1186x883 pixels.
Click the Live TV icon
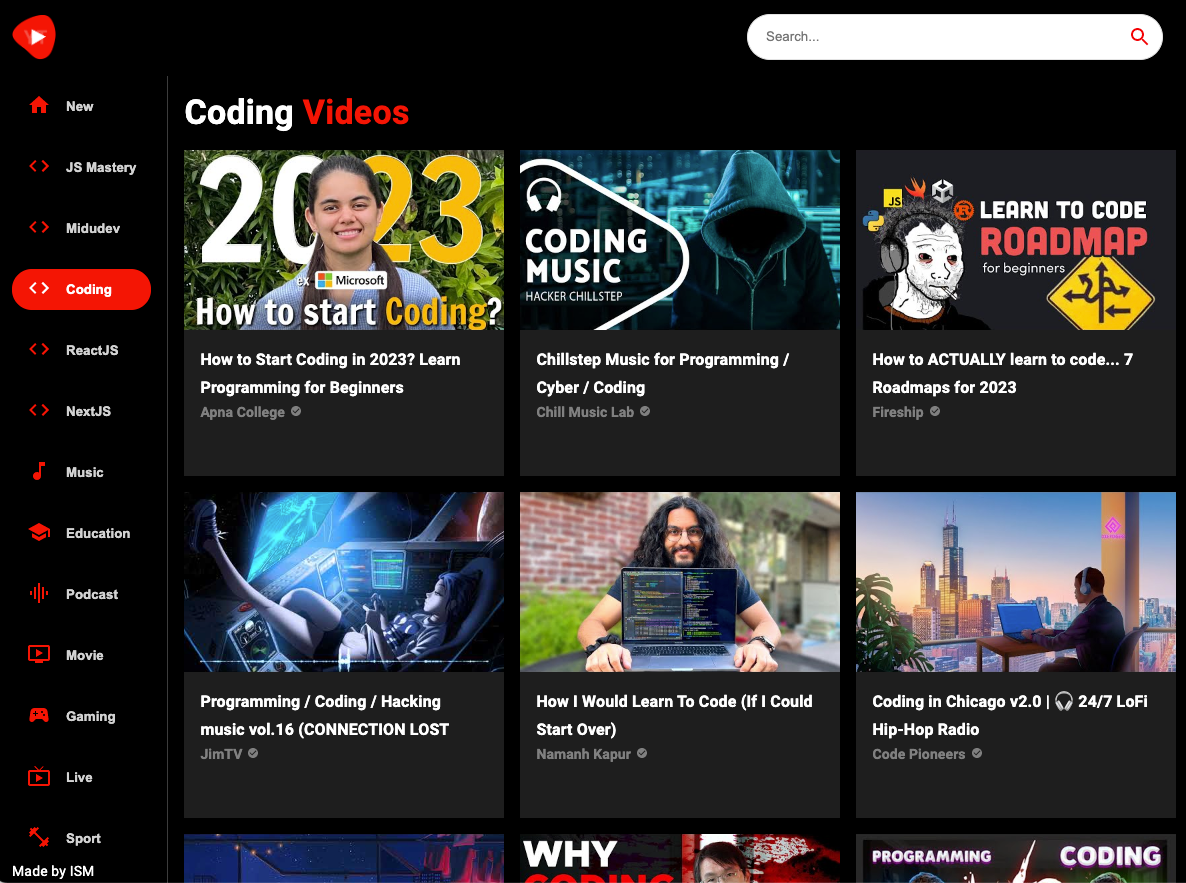coord(39,776)
